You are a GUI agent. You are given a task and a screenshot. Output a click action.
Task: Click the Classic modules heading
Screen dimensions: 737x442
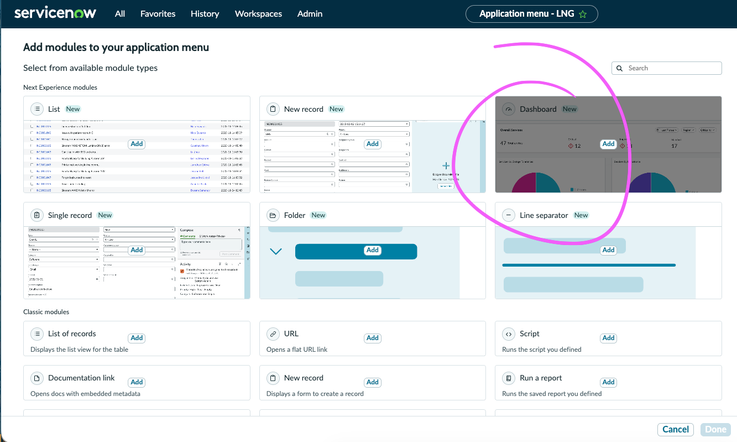click(46, 312)
